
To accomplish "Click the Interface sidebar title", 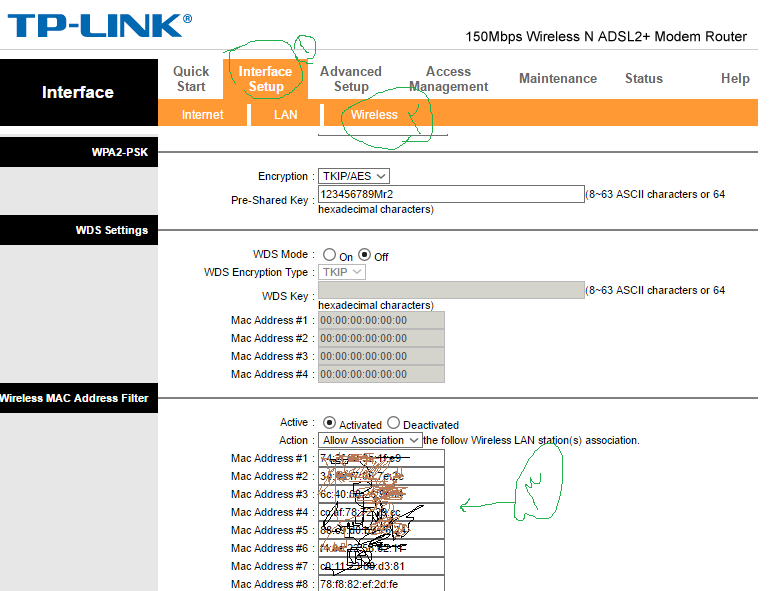I will click(78, 92).
